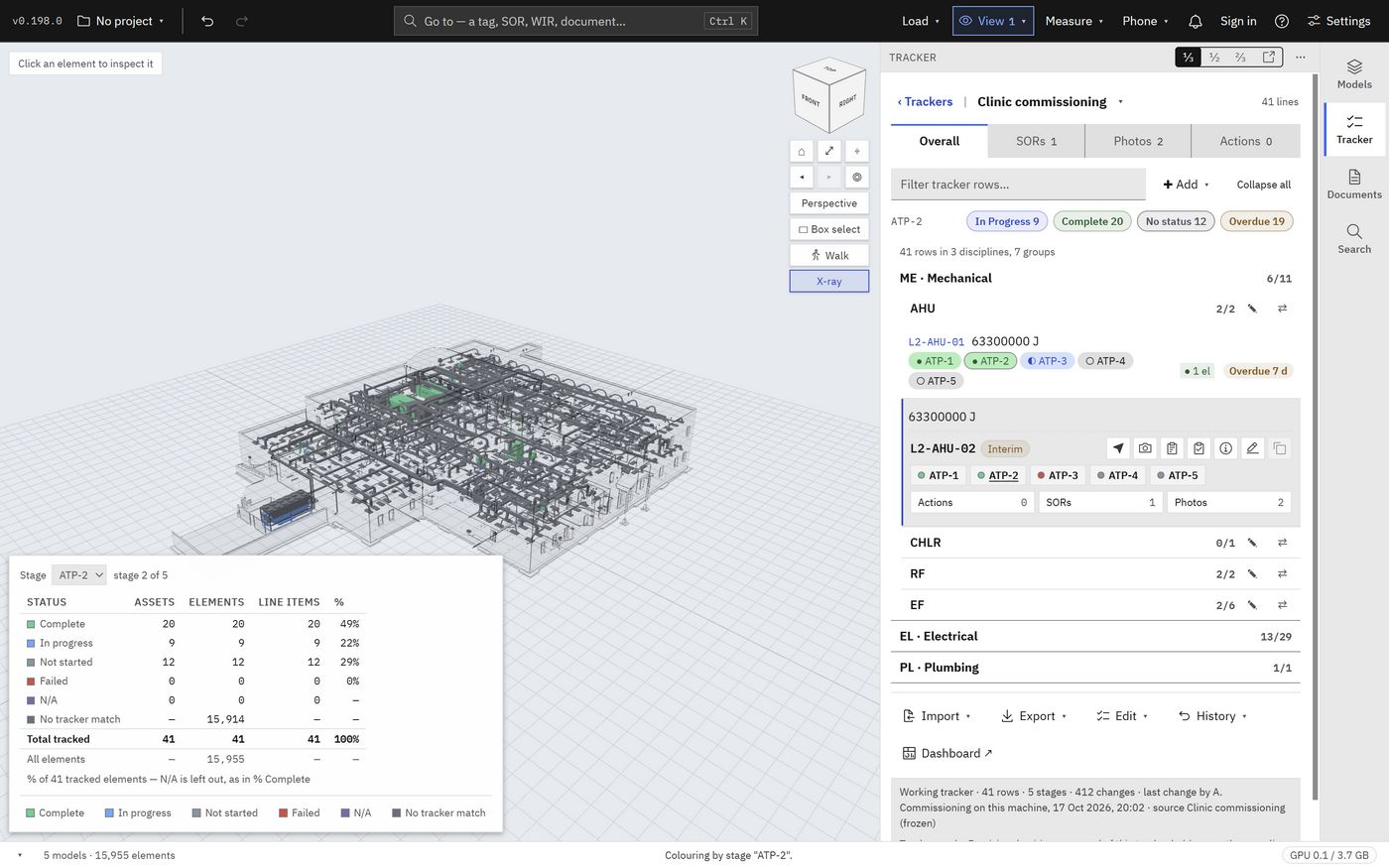Toggle the X-ray view mode

coord(829,281)
